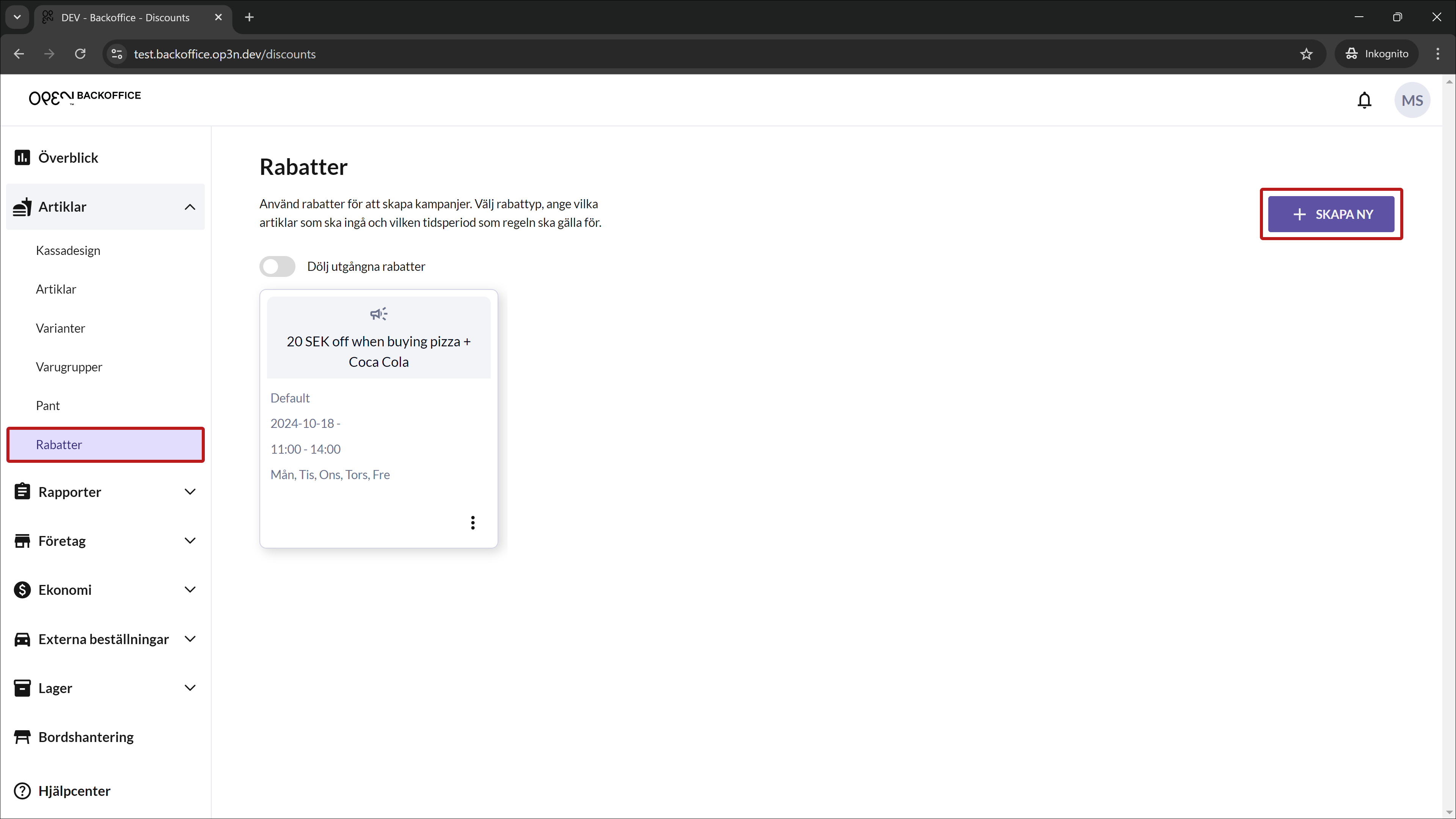This screenshot has width=1456, height=819.
Task: Reload the page
Action: (x=80, y=54)
